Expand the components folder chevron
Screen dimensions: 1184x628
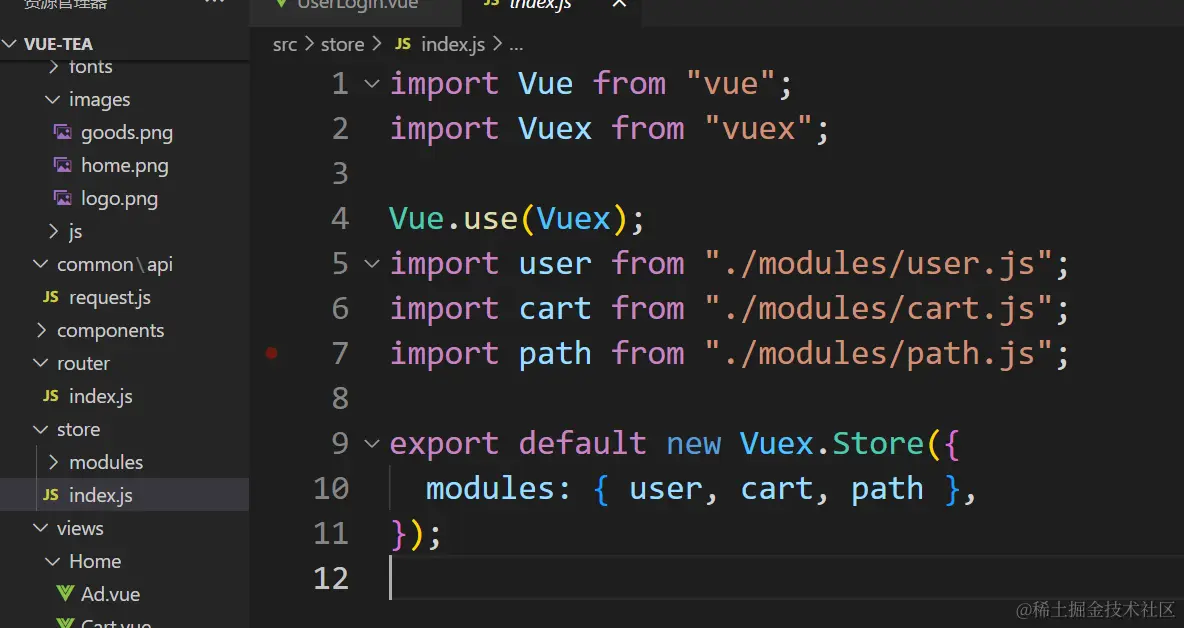point(40,330)
